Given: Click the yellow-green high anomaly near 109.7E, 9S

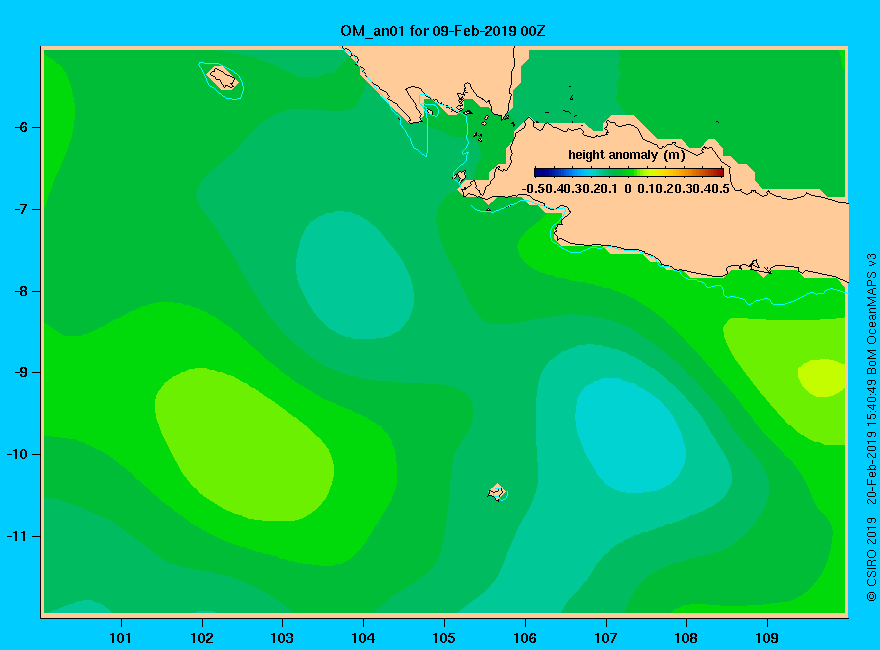Looking at the screenshot, I should tap(822, 378).
